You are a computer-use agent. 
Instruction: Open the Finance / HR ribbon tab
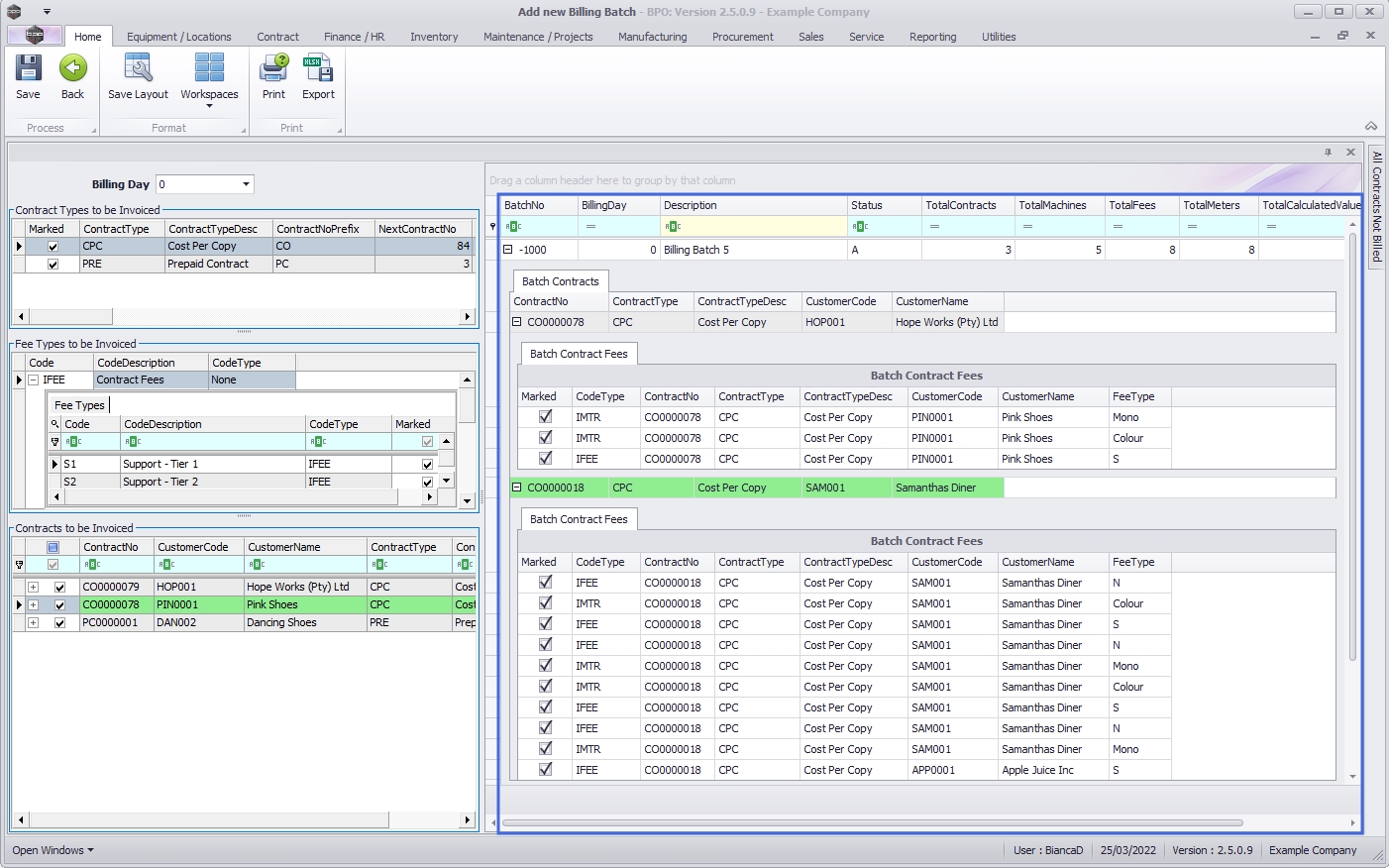pos(354,37)
